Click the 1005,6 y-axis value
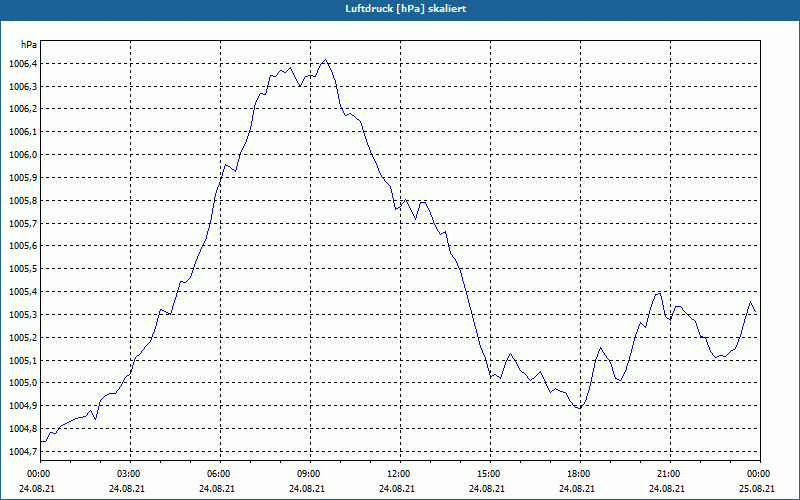Screen dimensions: 800x500 tap(23, 246)
